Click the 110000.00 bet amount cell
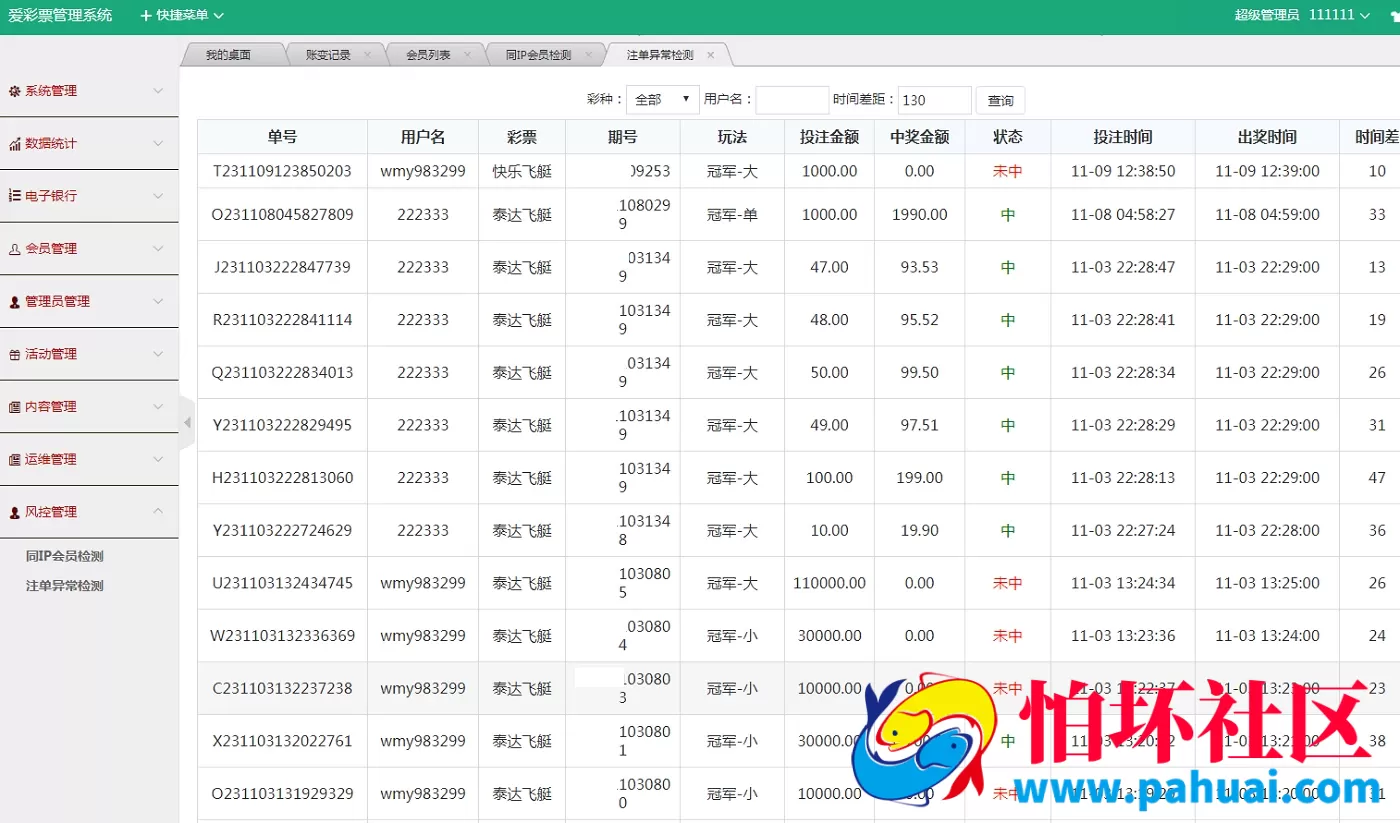The width and height of the screenshot is (1400, 823). (829, 583)
